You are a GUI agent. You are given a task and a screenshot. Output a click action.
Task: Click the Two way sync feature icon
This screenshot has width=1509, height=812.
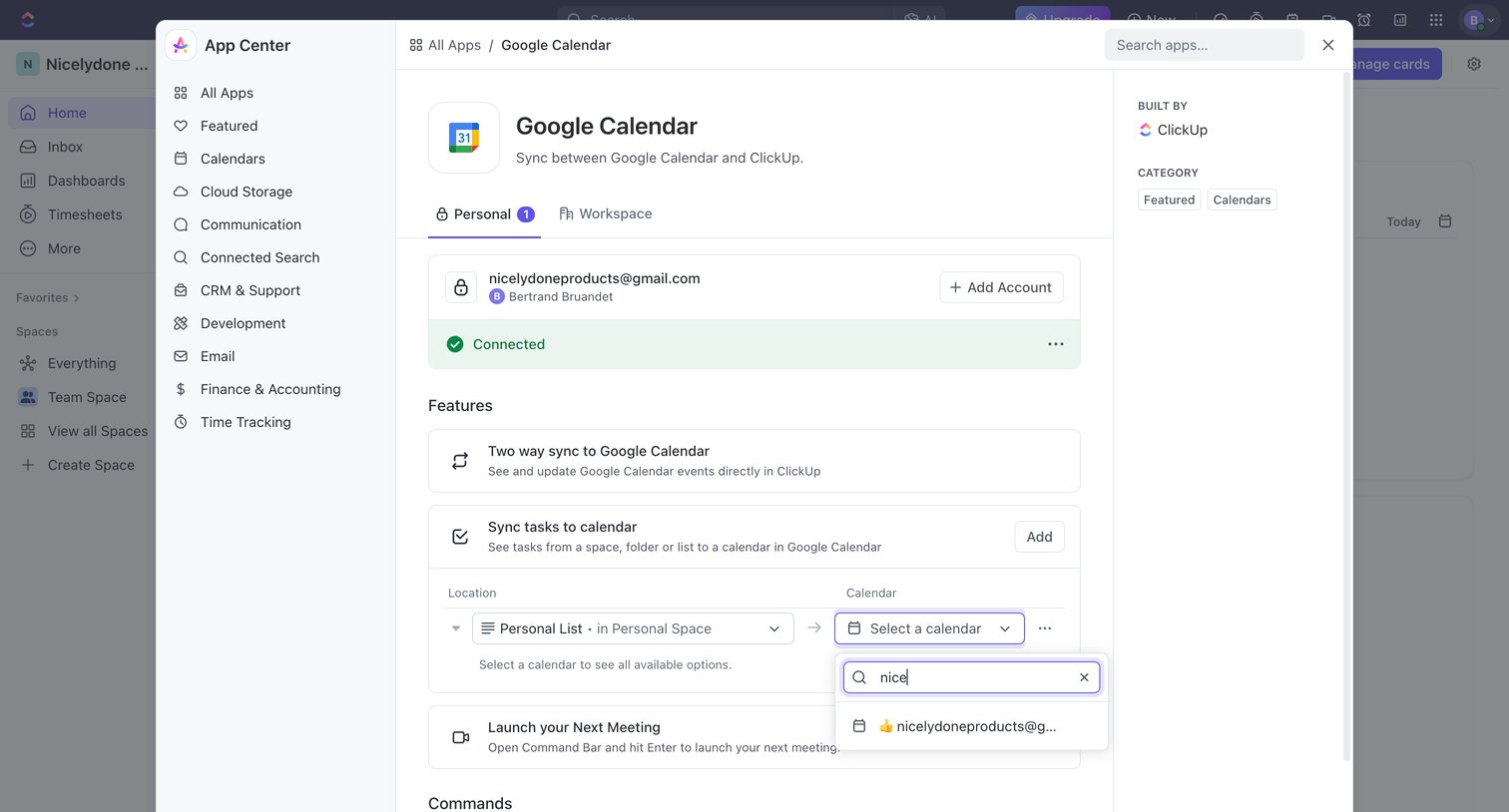[x=460, y=461]
